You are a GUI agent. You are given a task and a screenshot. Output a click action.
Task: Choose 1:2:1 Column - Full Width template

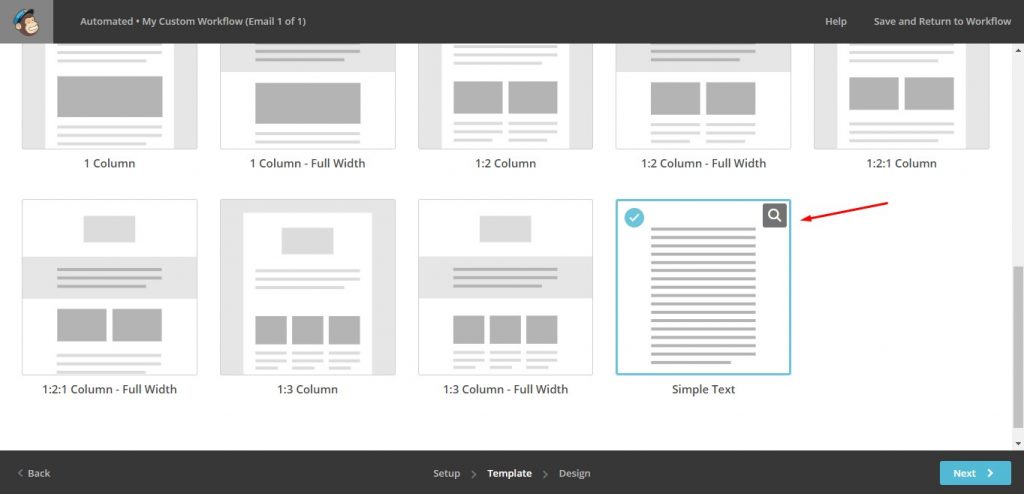pyautogui.click(x=110, y=287)
